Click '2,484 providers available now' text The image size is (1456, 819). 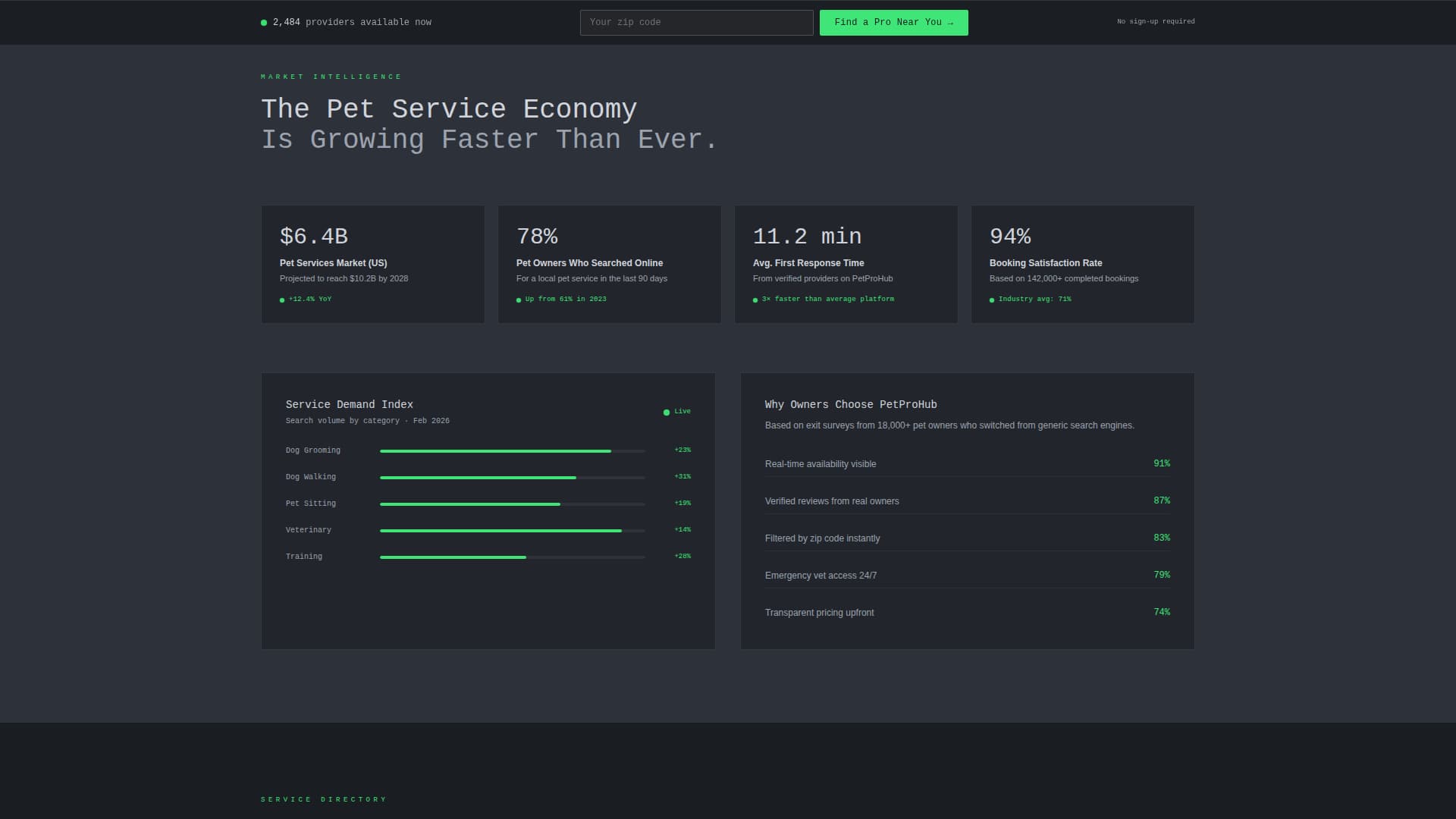click(x=352, y=23)
